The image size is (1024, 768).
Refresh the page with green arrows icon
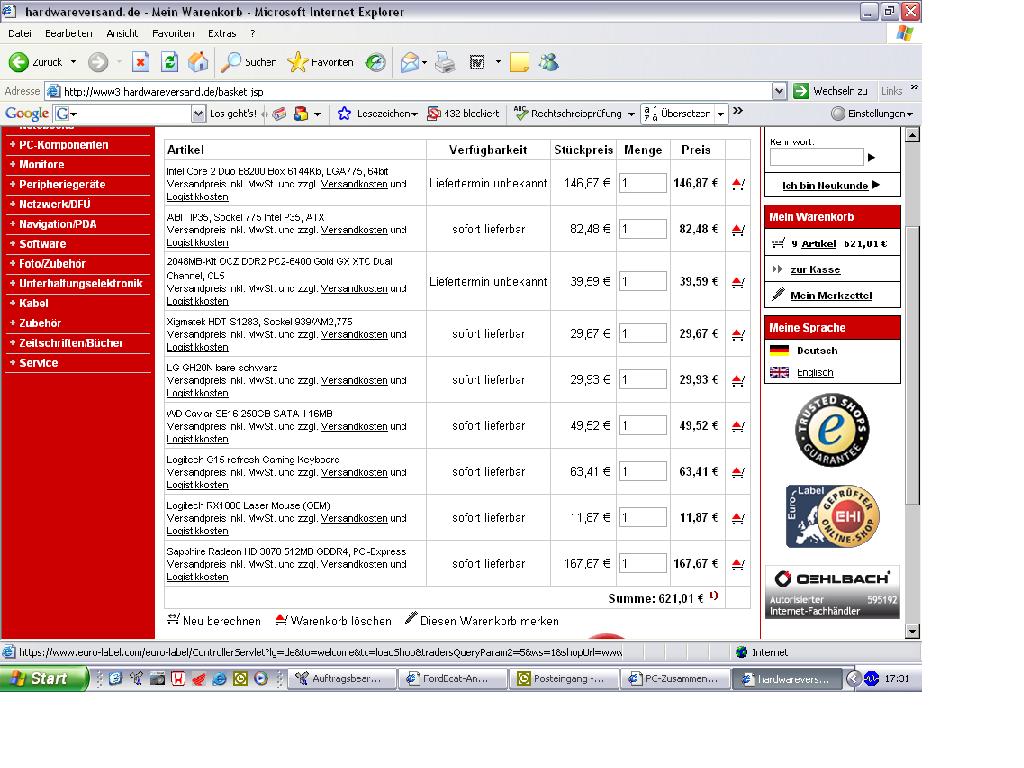click(170, 62)
